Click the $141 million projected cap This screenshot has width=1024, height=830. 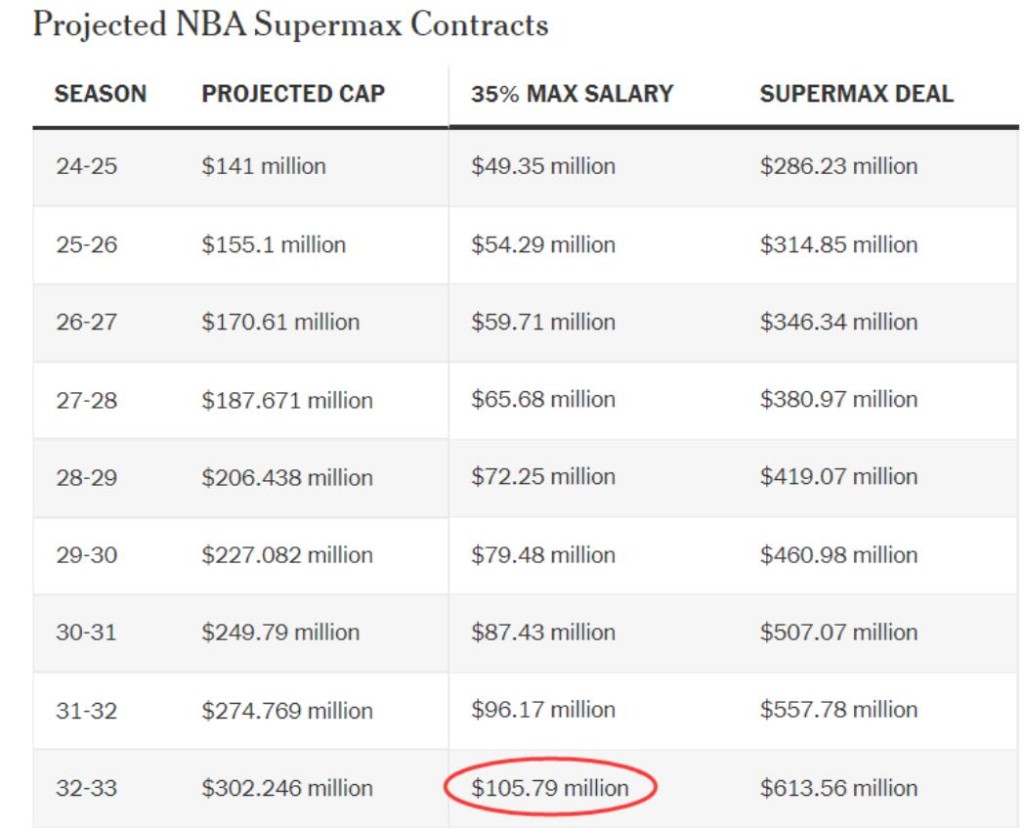pyautogui.click(x=264, y=166)
